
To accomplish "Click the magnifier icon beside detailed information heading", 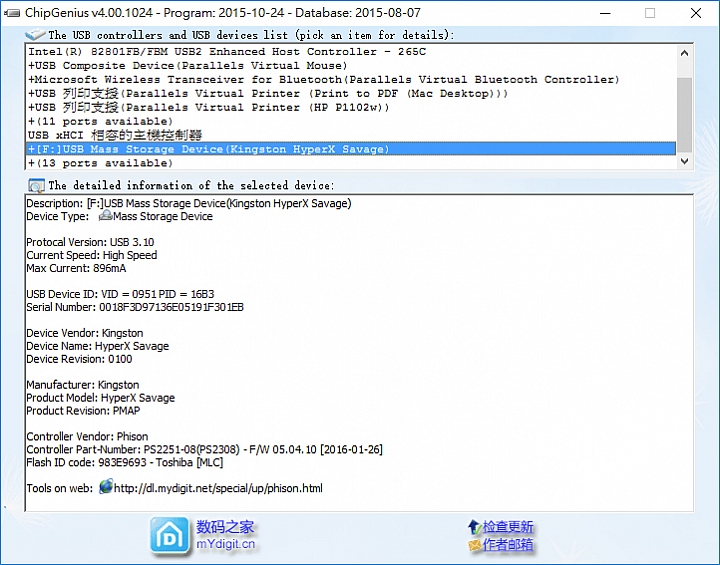I will click(x=36, y=186).
